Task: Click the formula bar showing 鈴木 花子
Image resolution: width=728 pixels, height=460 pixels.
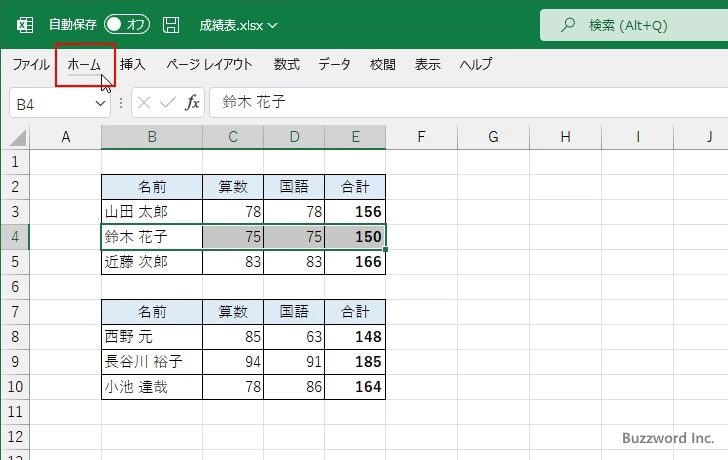Action: [468, 103]
